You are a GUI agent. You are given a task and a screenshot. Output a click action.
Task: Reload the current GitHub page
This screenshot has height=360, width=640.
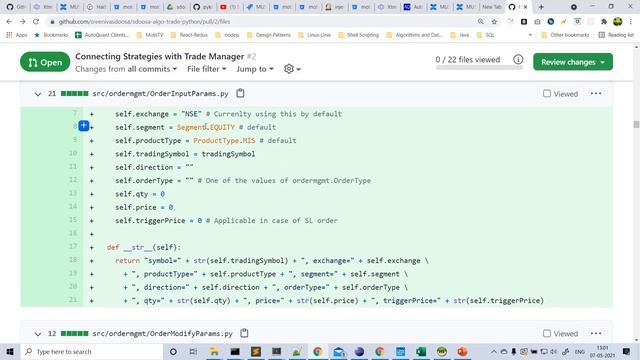(36, 22)
